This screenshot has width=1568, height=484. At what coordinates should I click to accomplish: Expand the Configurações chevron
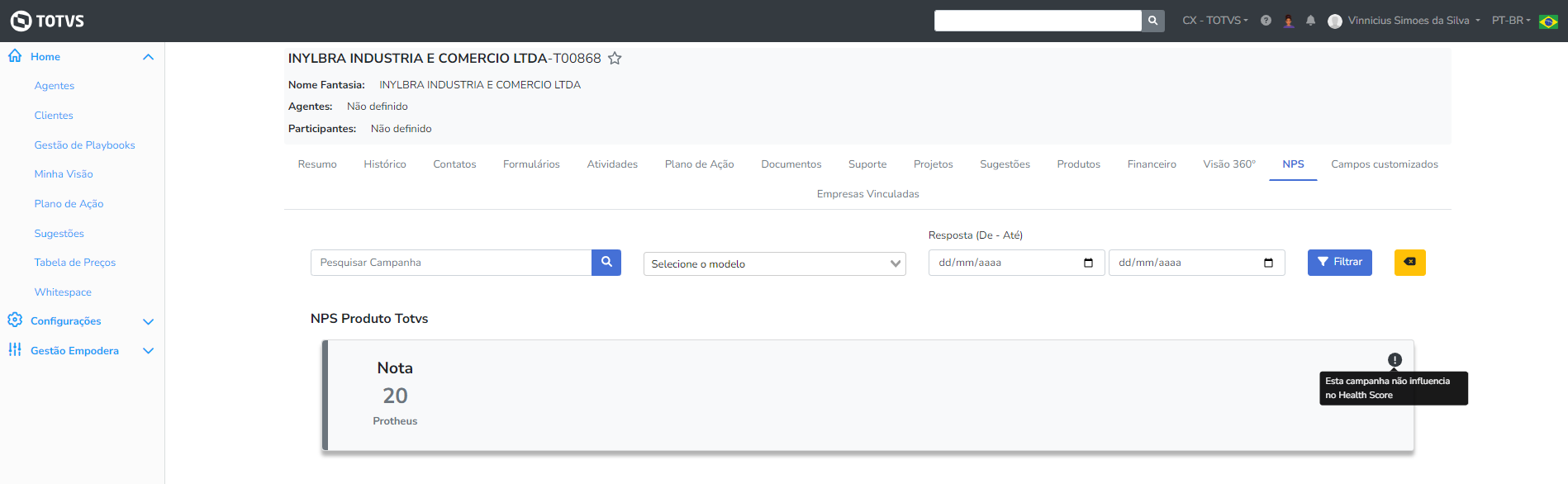[x=149, y=321]
